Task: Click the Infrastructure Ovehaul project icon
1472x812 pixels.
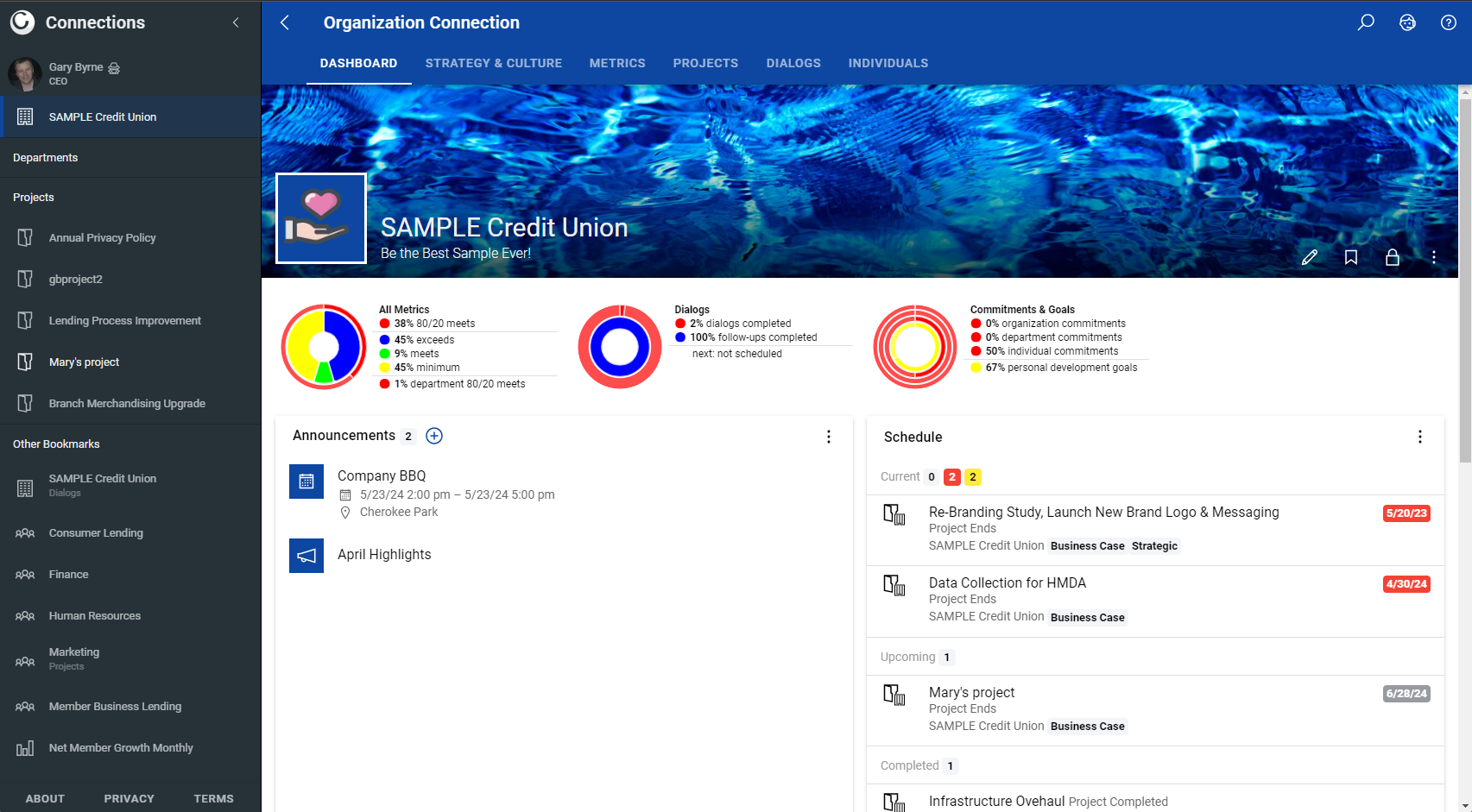Action: pyautogui.click(x=894, y=802)
